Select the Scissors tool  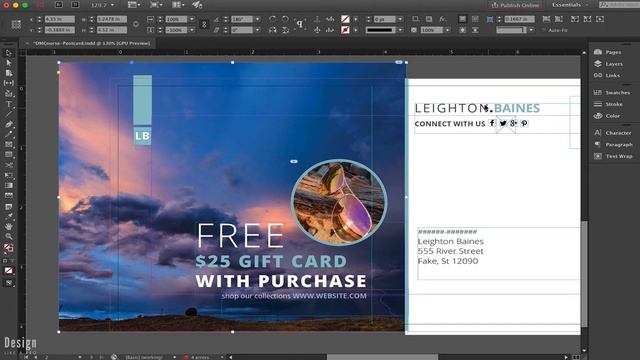click(9, 165)
